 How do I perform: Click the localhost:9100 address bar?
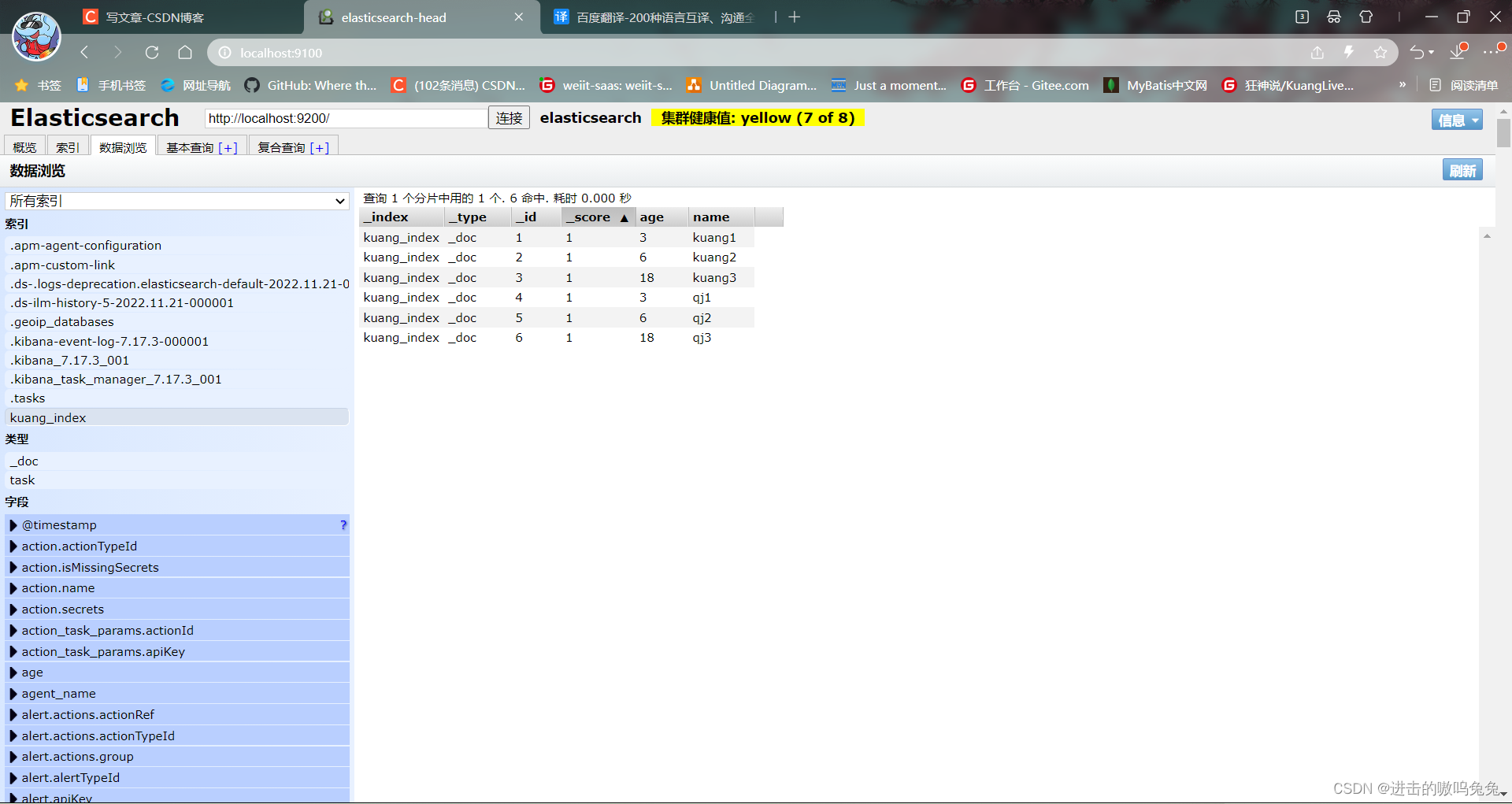click(x=756, y=53)
